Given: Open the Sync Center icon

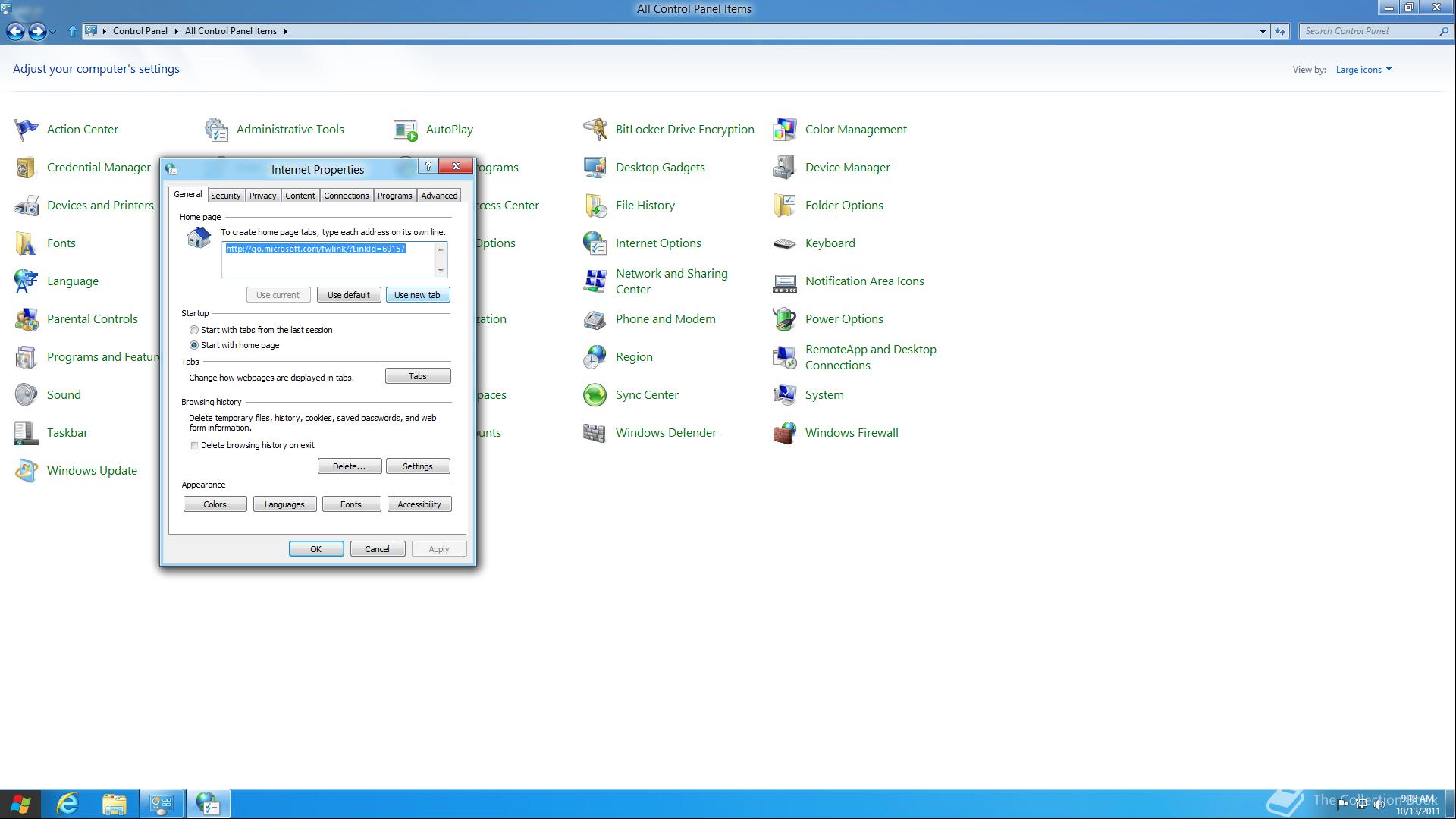Looking at the screenshot, I should [595, 395].
